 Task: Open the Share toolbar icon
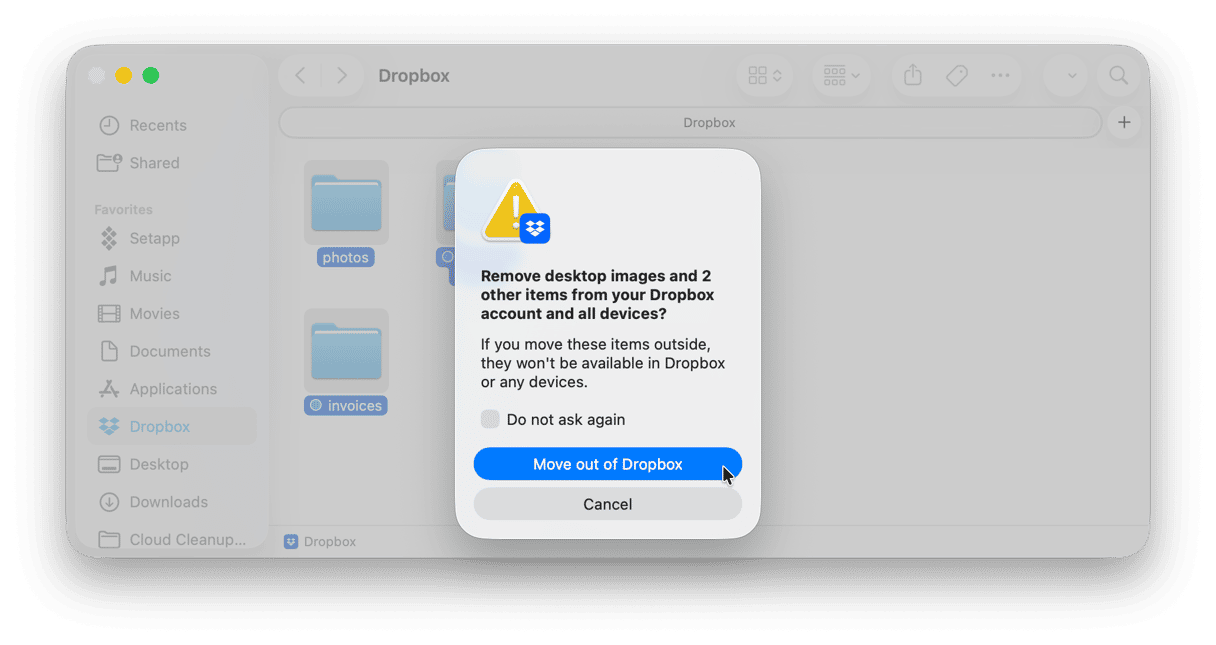pos(912,76)
